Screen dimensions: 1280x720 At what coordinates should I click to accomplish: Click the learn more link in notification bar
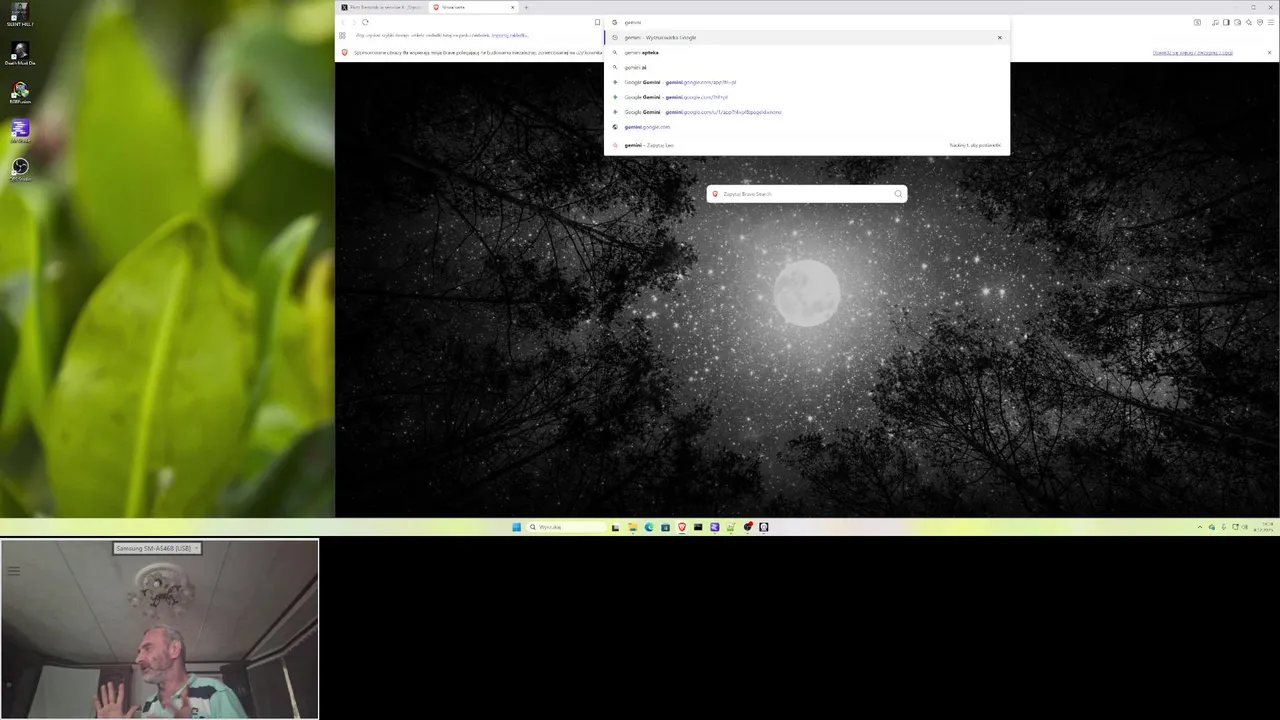click(x=1192, y=53)
